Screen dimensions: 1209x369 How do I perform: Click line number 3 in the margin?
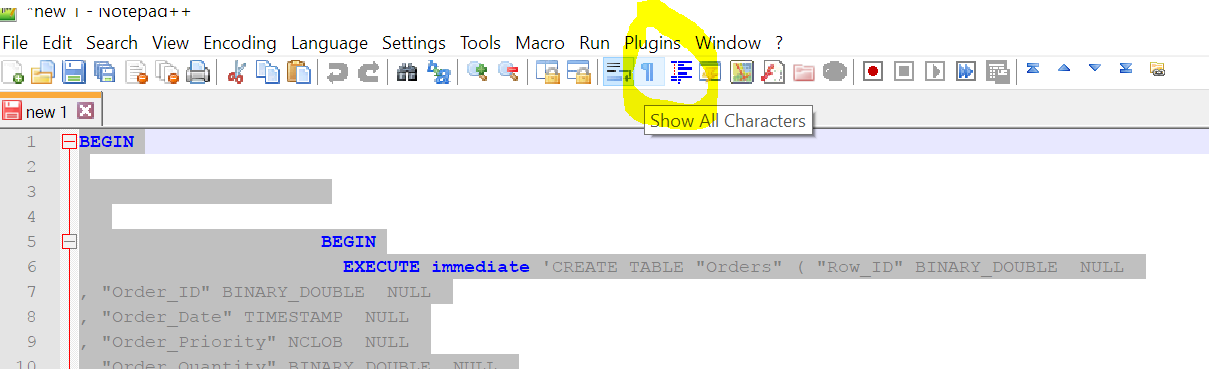[32, 192]
